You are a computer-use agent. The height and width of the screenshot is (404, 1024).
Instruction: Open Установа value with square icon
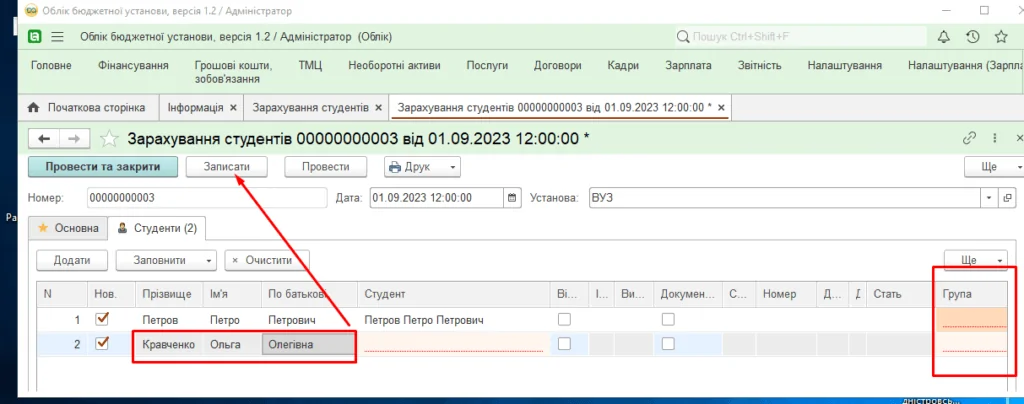(x=1006, y=198)
